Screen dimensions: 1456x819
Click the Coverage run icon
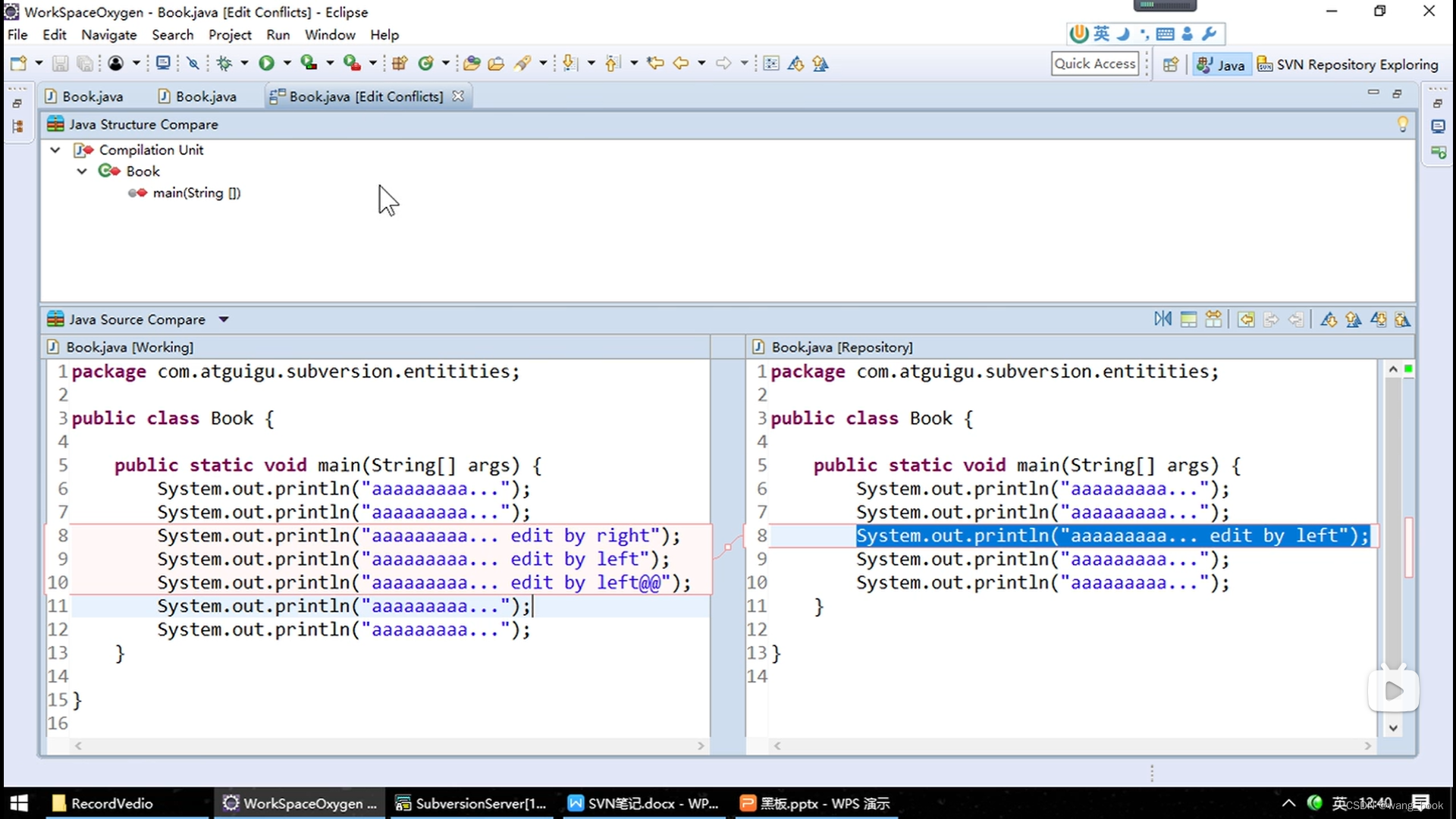[x=309, y=64]
